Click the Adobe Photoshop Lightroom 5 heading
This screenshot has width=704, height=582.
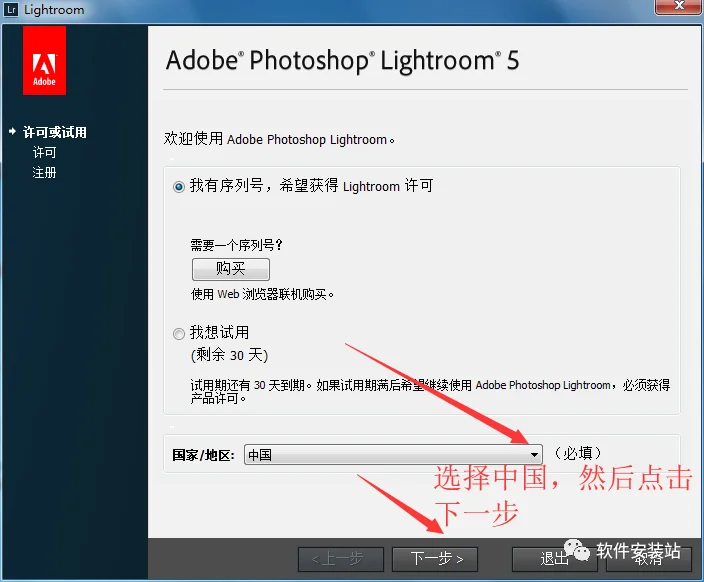[343, 60]
